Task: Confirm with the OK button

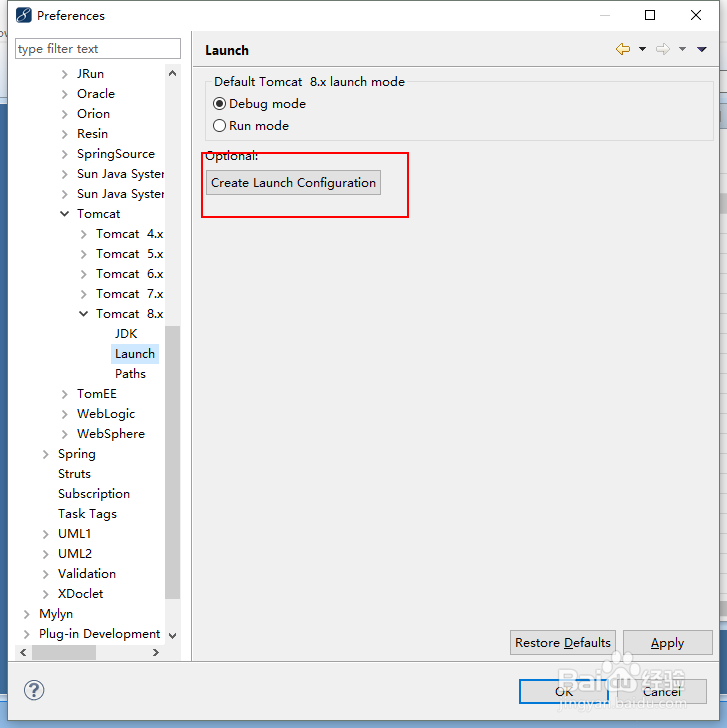Action: point(564,692)
